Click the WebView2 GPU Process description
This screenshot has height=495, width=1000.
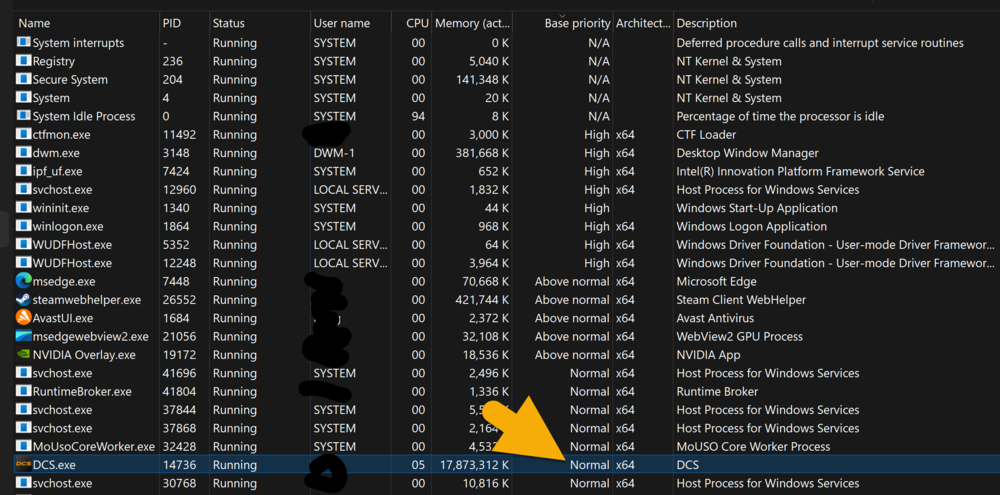point(739,337)
